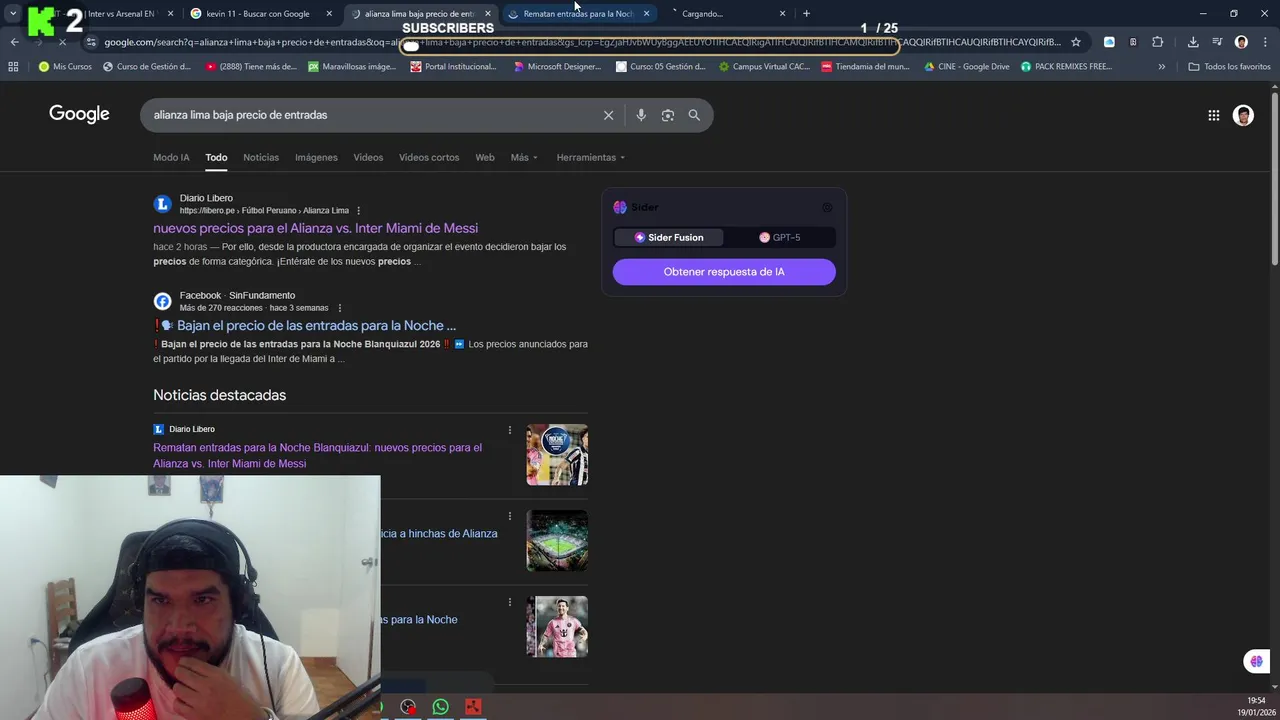Select the GPT-5 model option
Screen dimensions: 1280x720
tap(780, 237)
